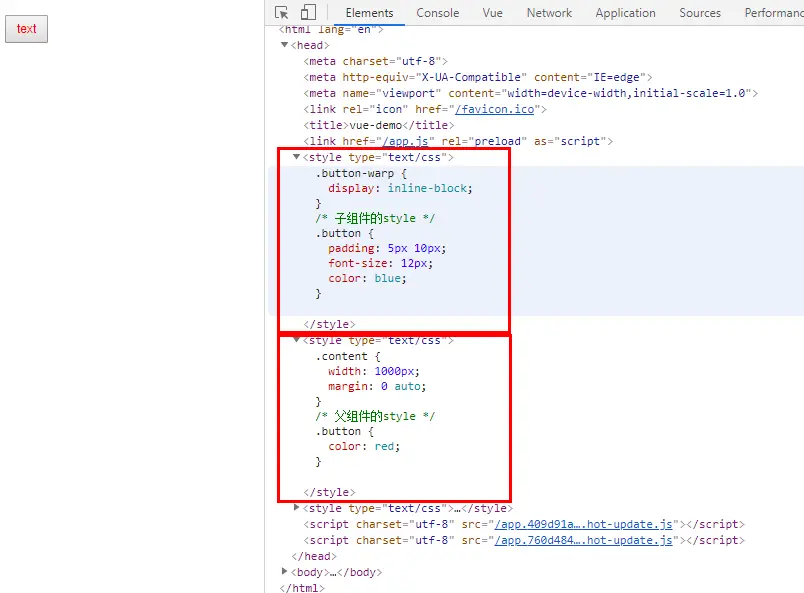Open the /favicon.ico link

[494, 109]
